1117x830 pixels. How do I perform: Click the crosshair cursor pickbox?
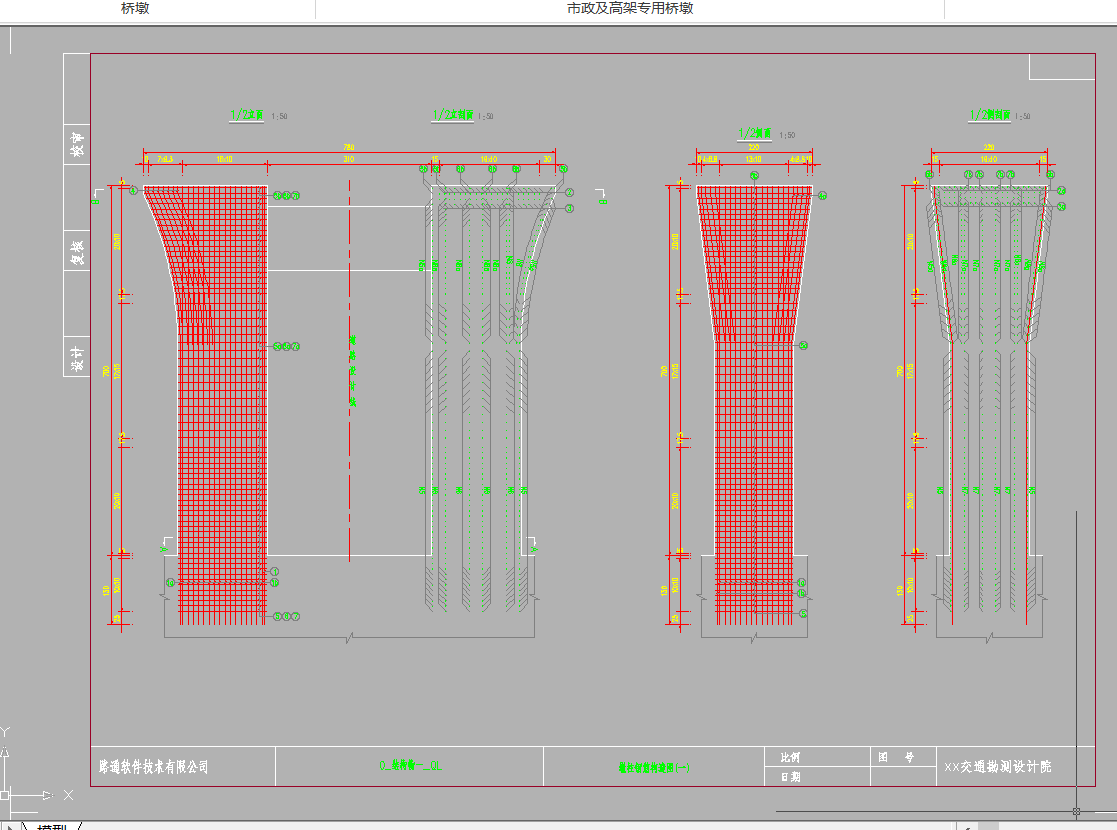[x=1076, y=811]
